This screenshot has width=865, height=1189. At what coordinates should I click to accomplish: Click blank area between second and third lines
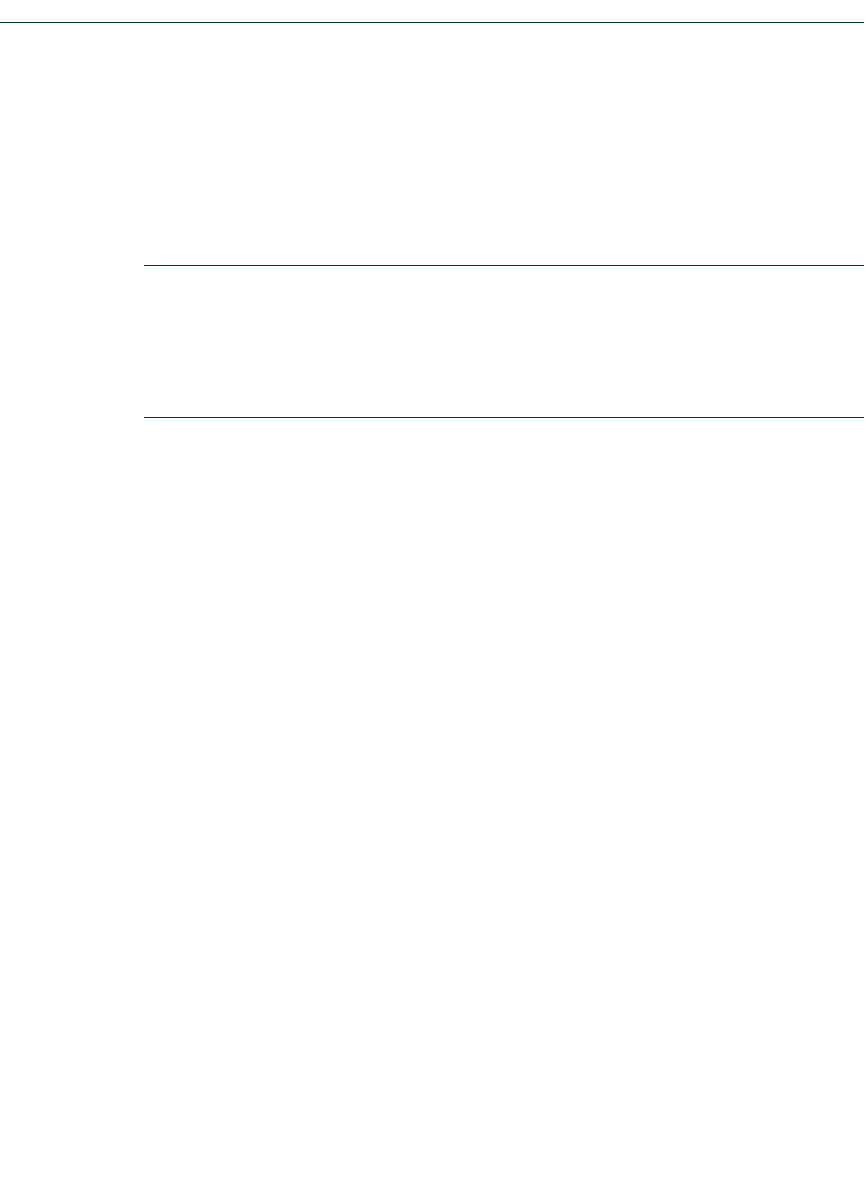(x=504, y=341)
